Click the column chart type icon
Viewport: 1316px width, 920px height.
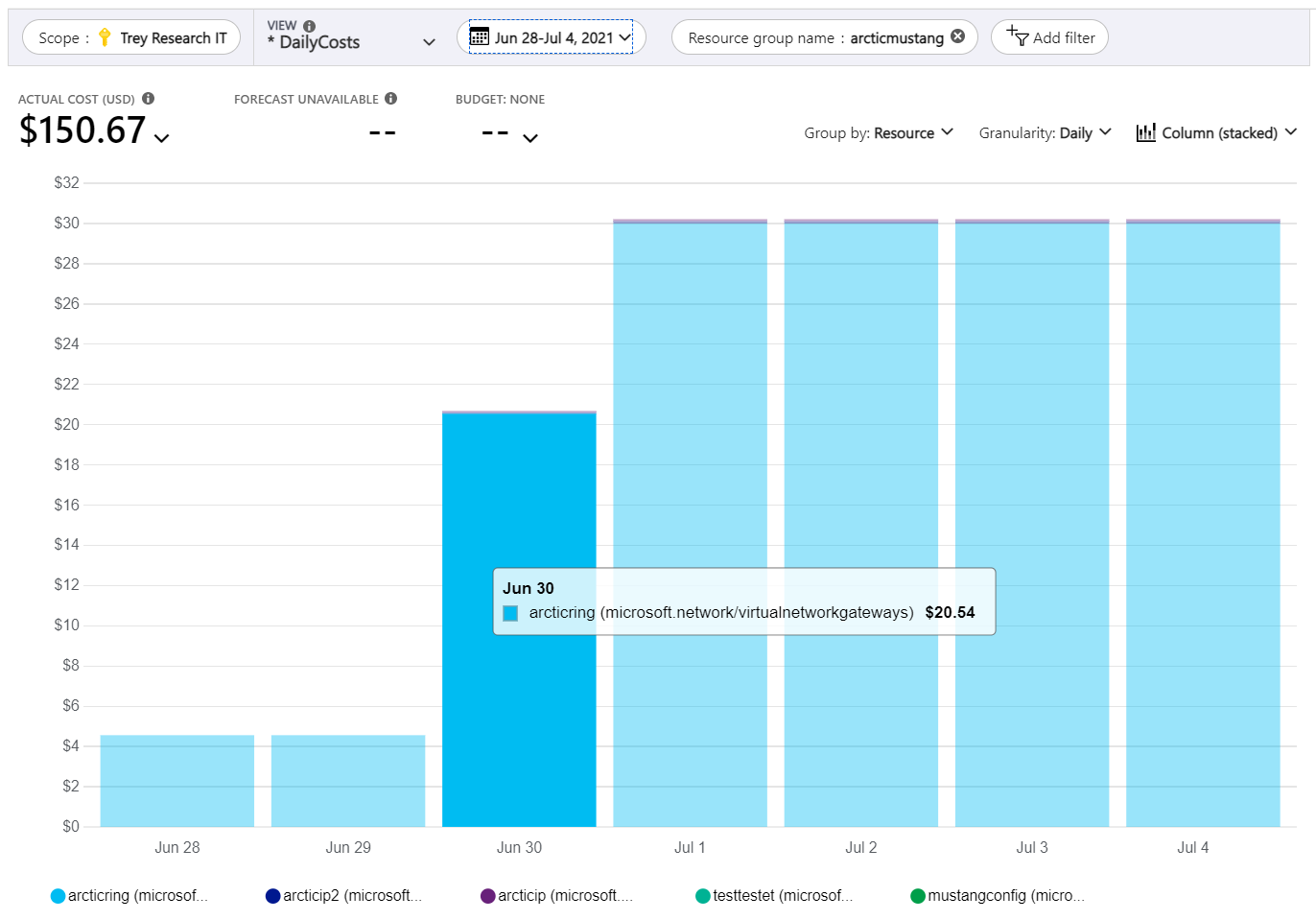(1145, 132)
